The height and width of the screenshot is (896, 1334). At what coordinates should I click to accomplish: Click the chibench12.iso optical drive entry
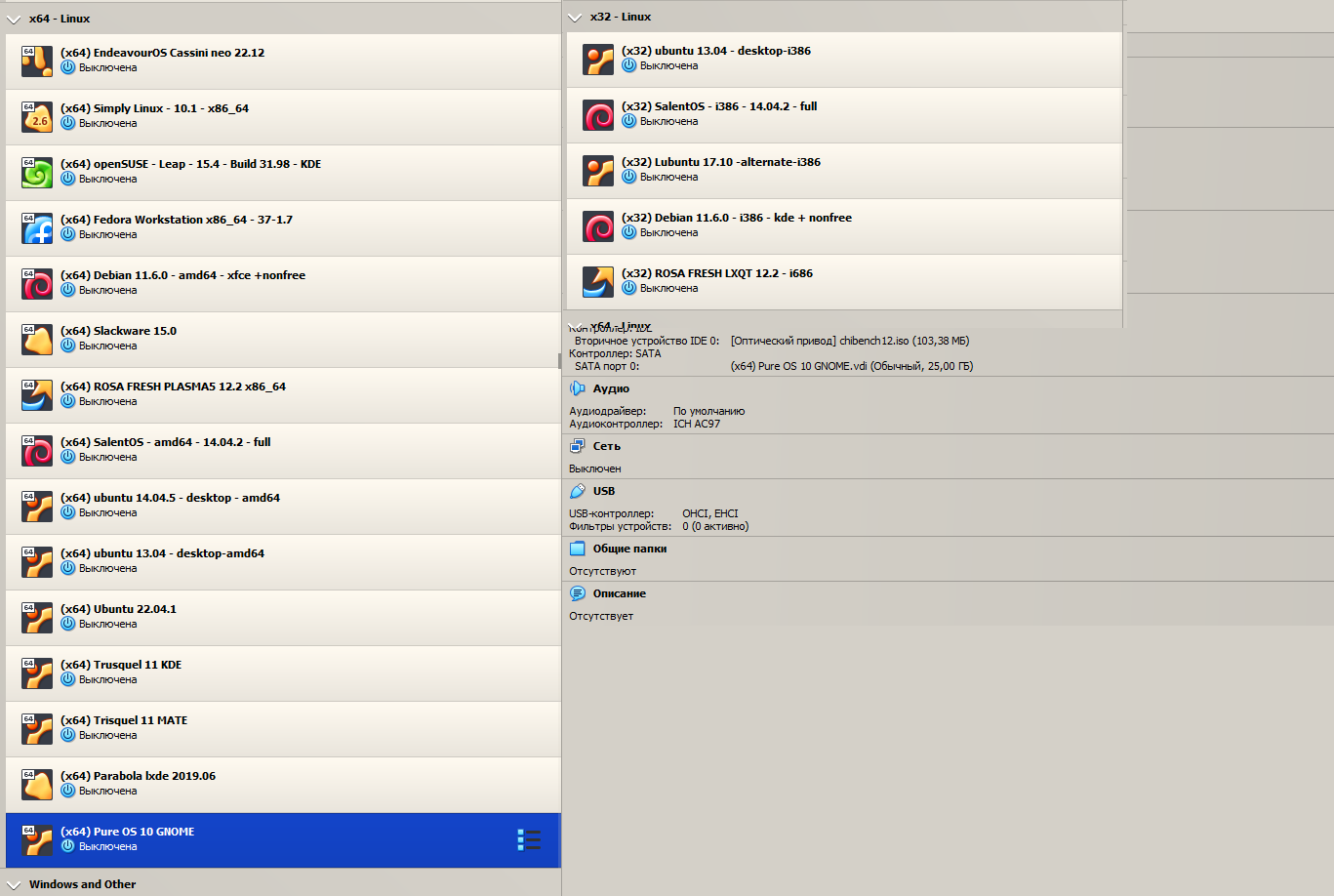click(x=850, y=341)
